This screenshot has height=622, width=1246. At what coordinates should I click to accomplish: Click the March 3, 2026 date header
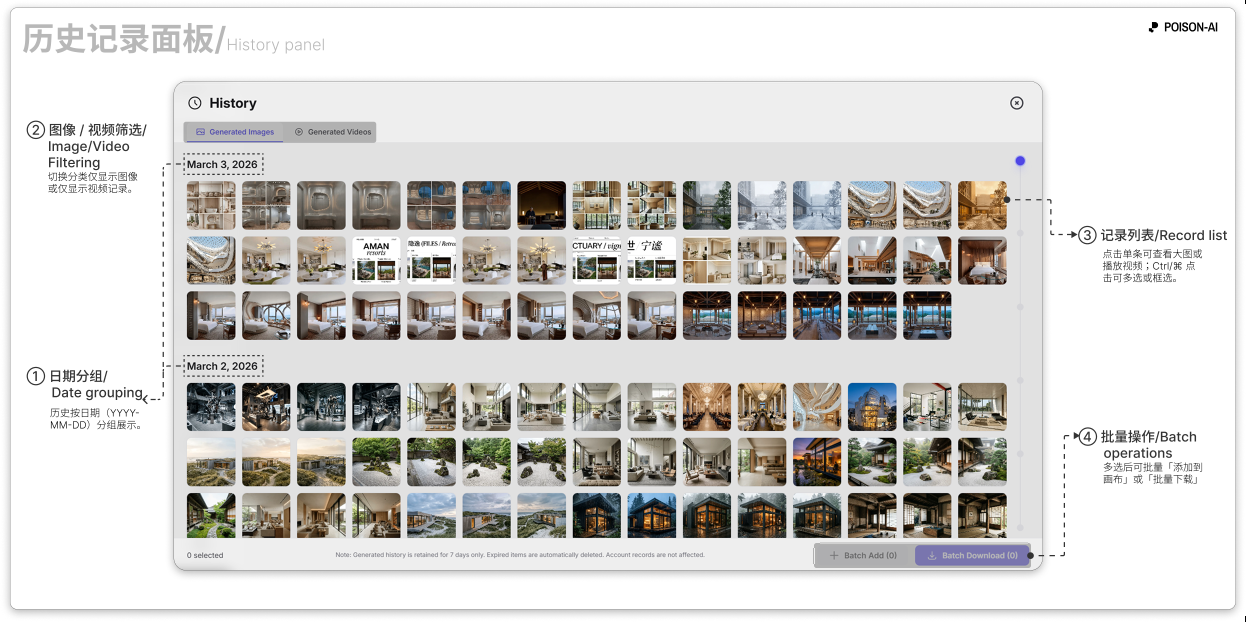(222, 164)
